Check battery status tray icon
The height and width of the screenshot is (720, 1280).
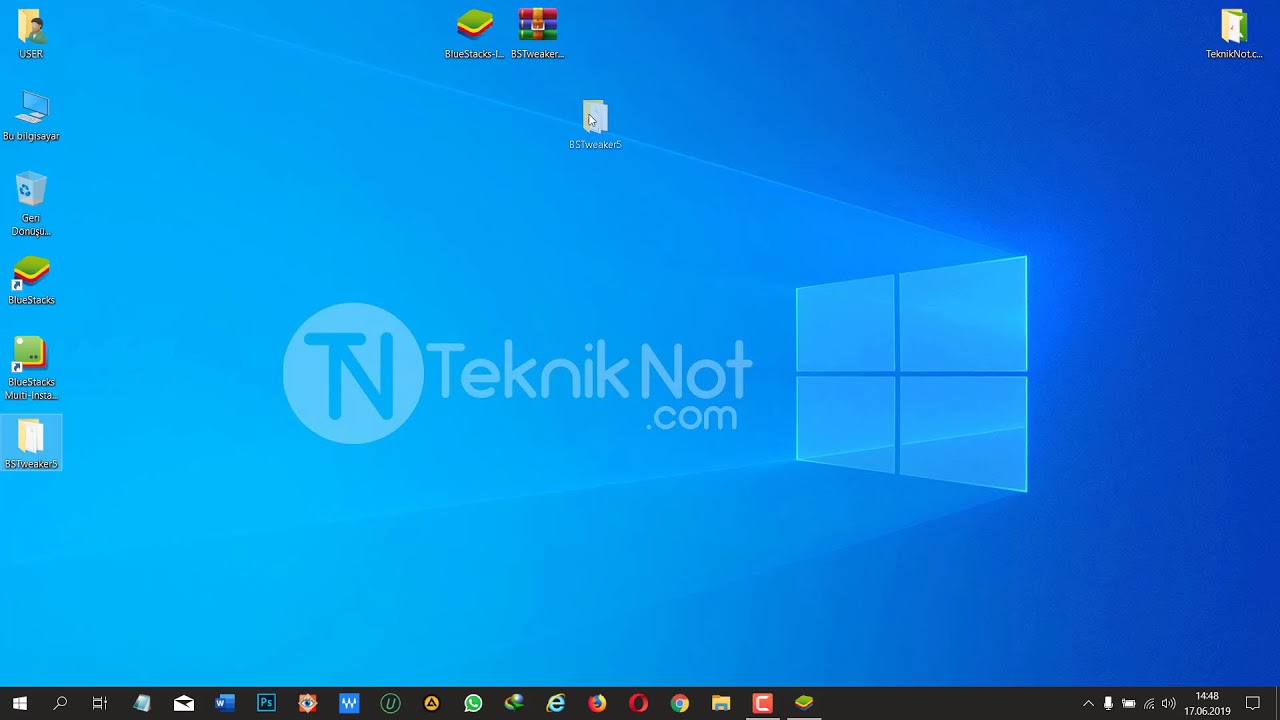[1129, 704]
